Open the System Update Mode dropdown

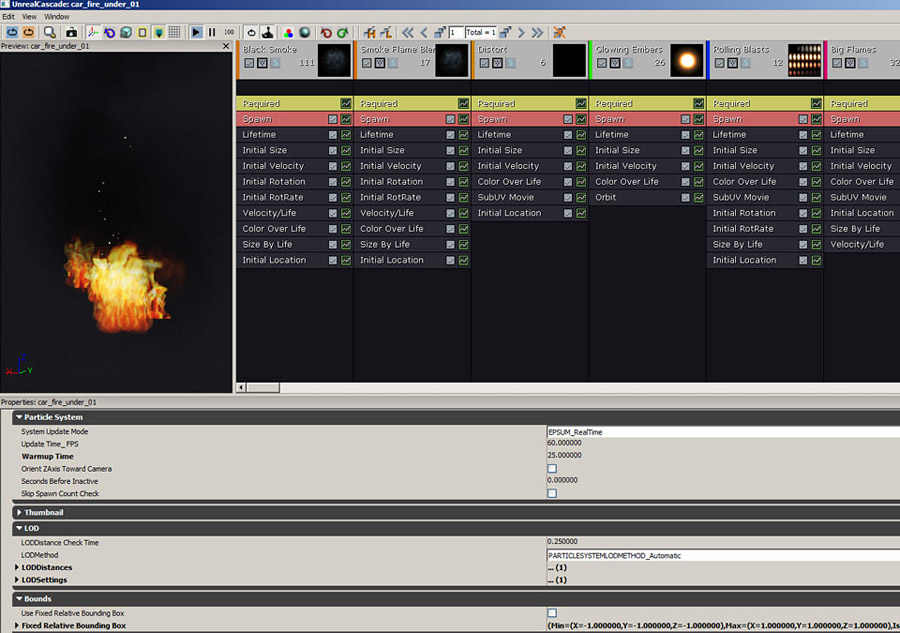[x=720, y=432]
